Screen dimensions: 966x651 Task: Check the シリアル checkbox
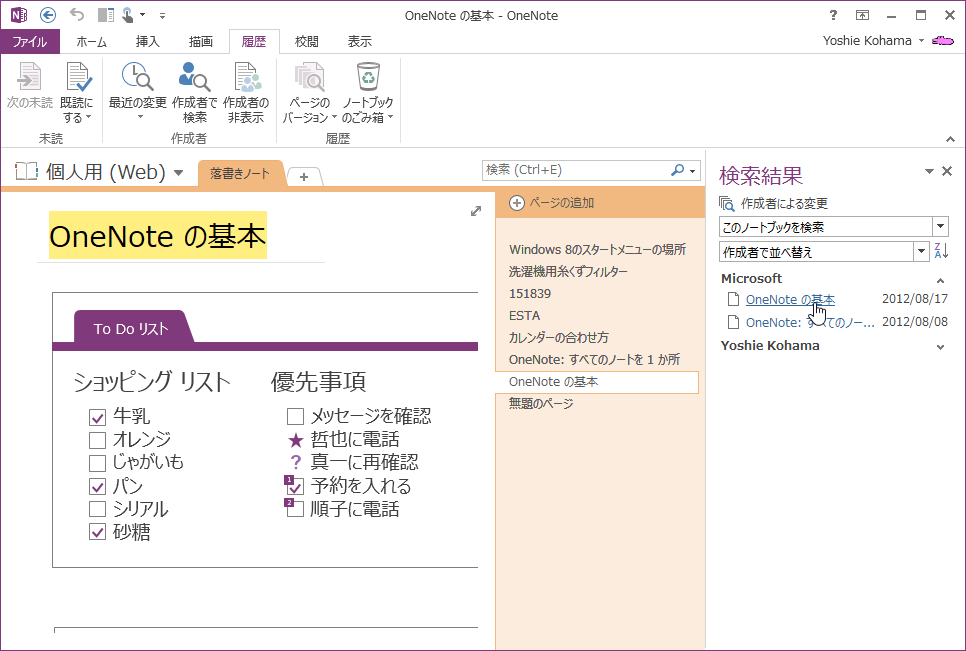(x=97, y=509)
